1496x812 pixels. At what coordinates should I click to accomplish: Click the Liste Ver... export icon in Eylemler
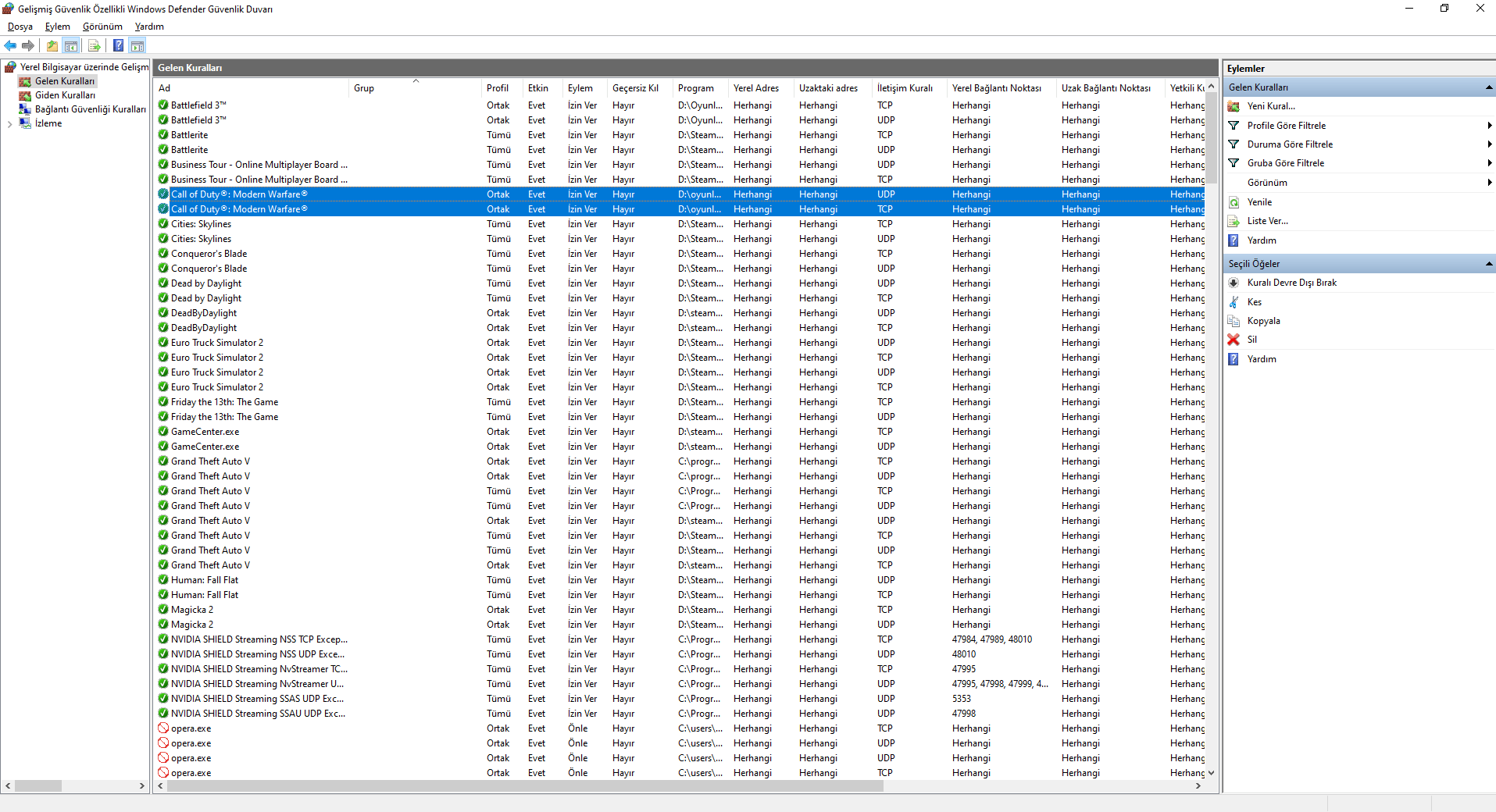point(1234,221)
